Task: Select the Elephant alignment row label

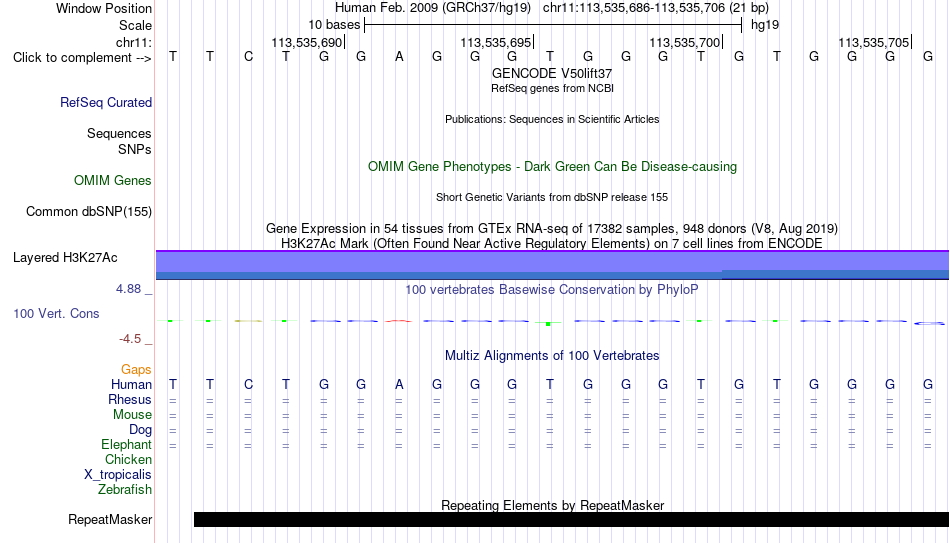Action: (x=126, y=445)
